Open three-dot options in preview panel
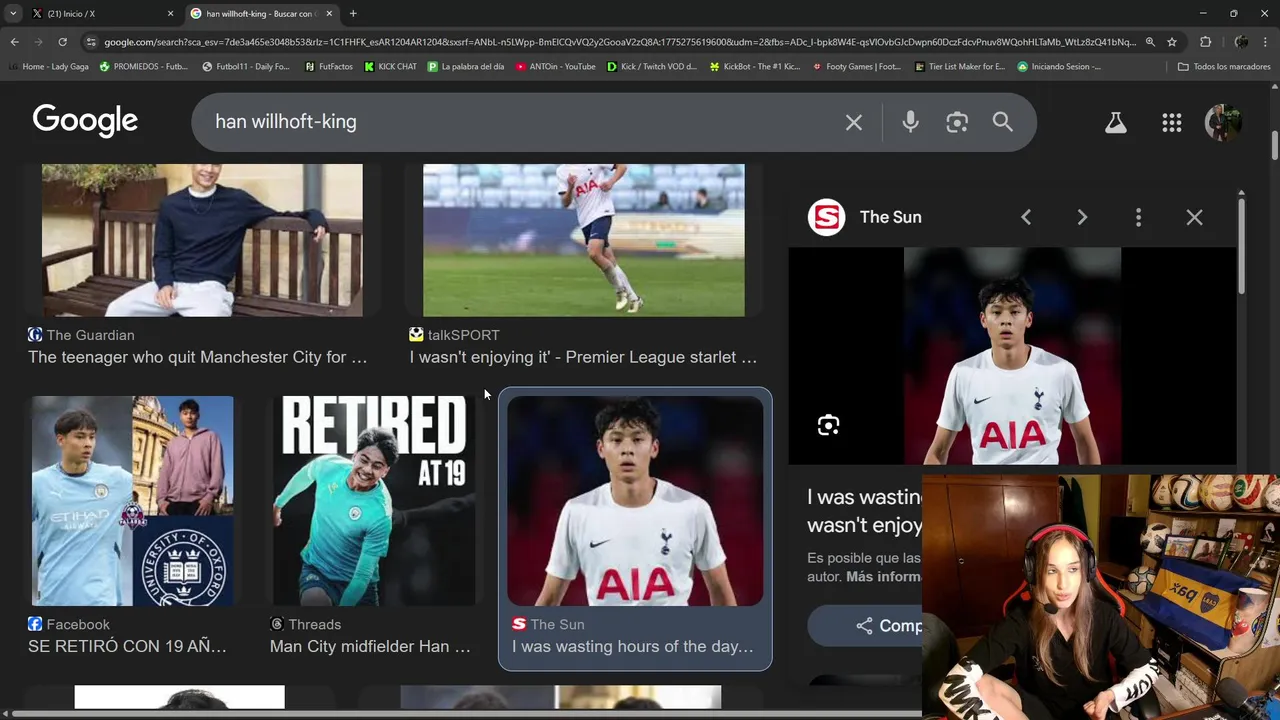 (1138, 217)
